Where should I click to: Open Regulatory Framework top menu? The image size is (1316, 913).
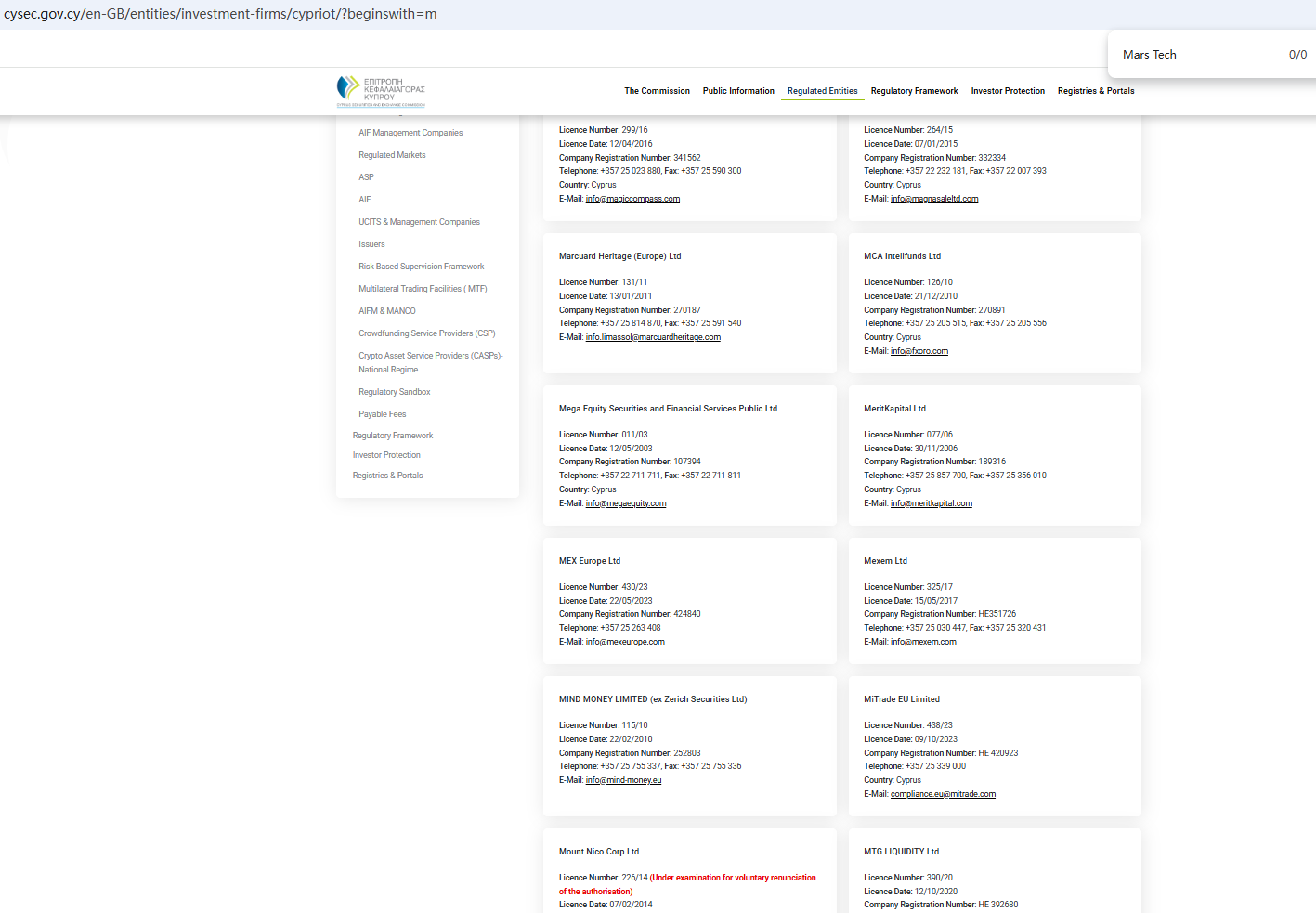pos(914,91)
